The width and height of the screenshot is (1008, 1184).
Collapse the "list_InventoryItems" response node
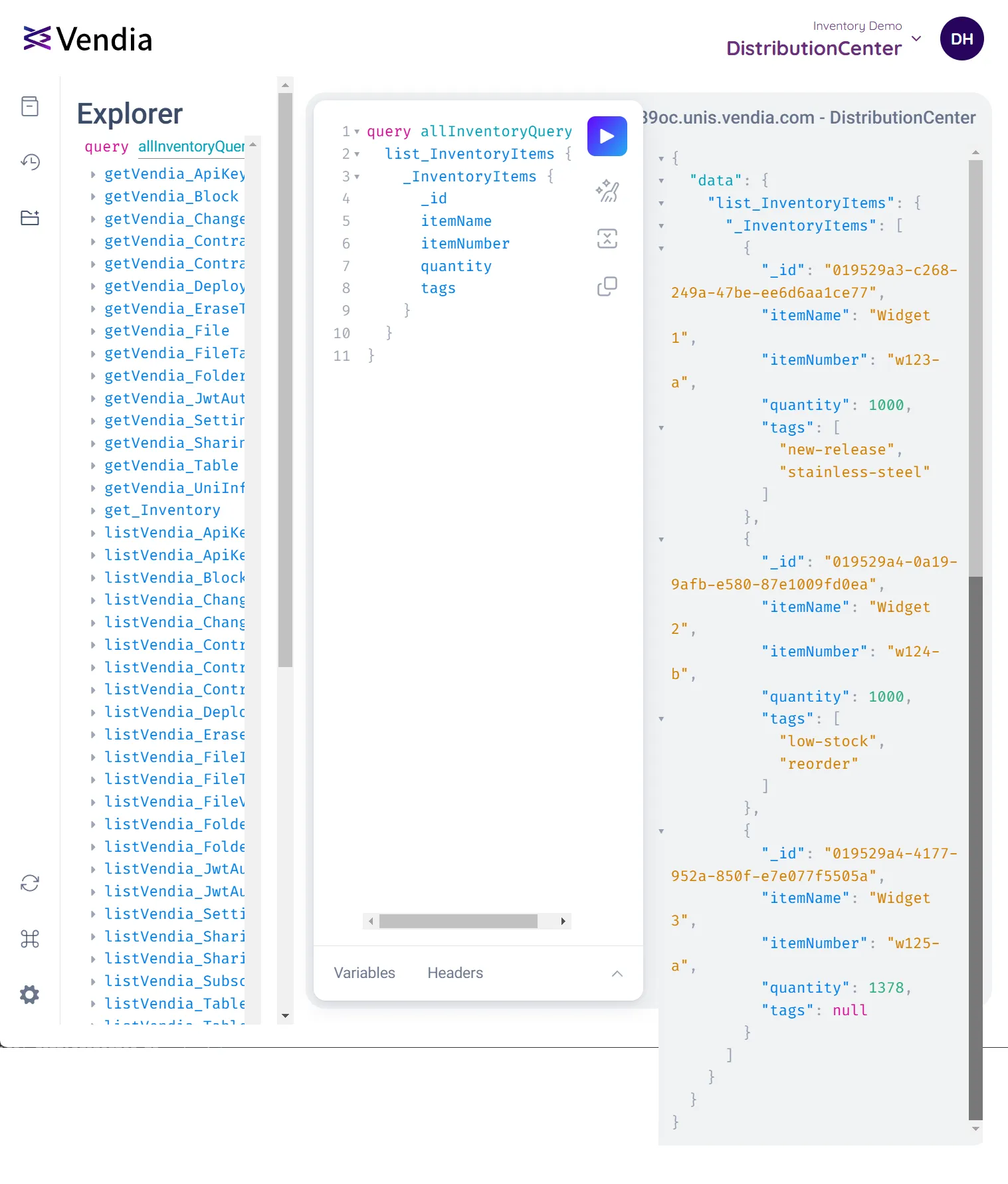(661, 203)
